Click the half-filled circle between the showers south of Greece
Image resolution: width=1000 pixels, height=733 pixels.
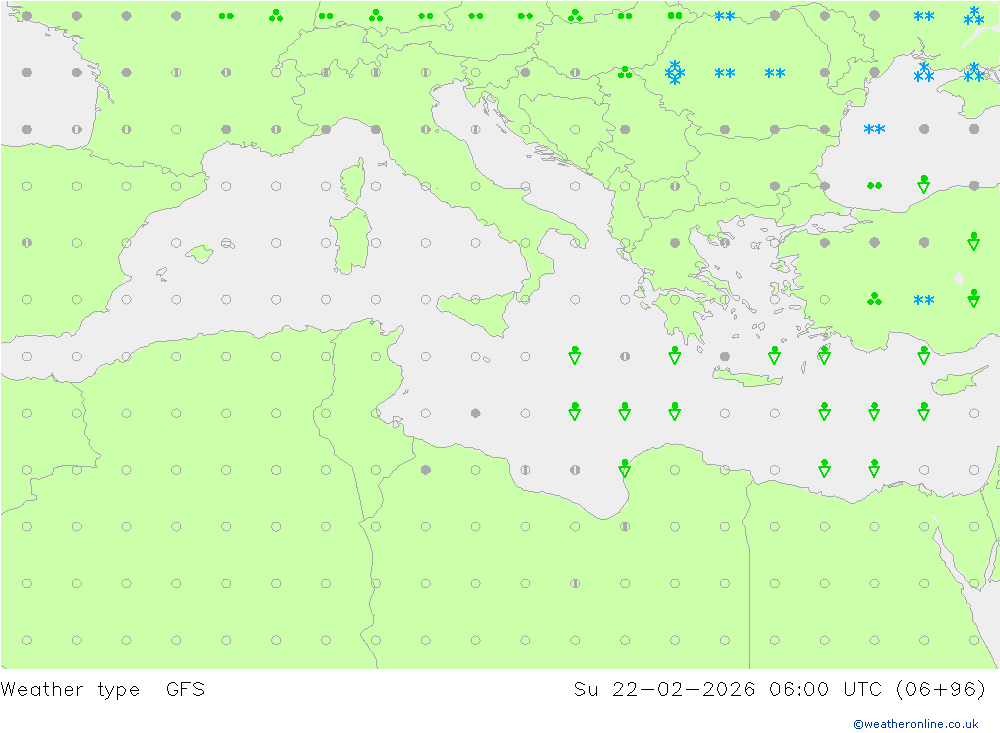pos(625,356)
